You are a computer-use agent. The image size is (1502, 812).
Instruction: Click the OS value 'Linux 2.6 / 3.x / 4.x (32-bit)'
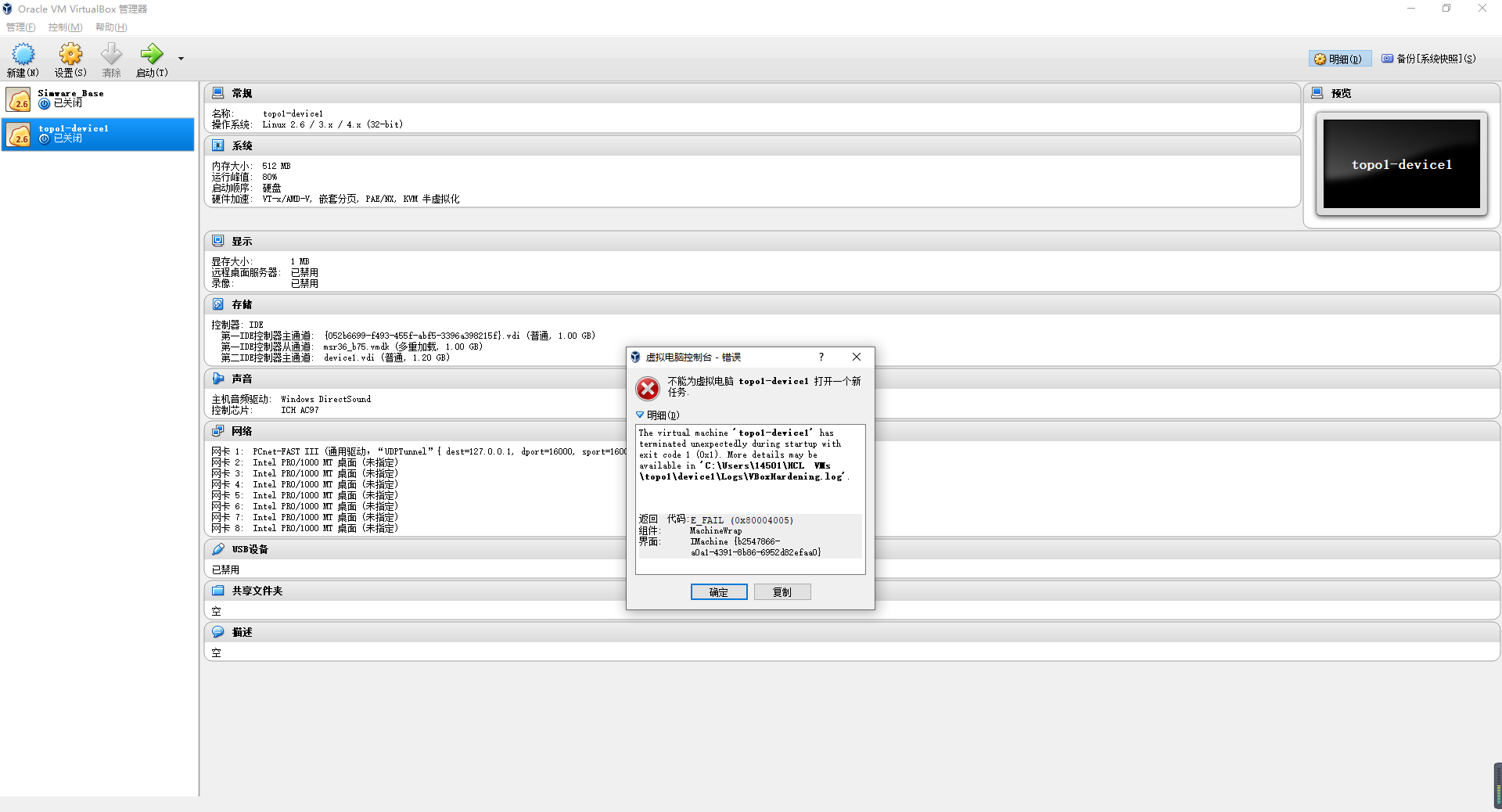click(x=332, y=124)
